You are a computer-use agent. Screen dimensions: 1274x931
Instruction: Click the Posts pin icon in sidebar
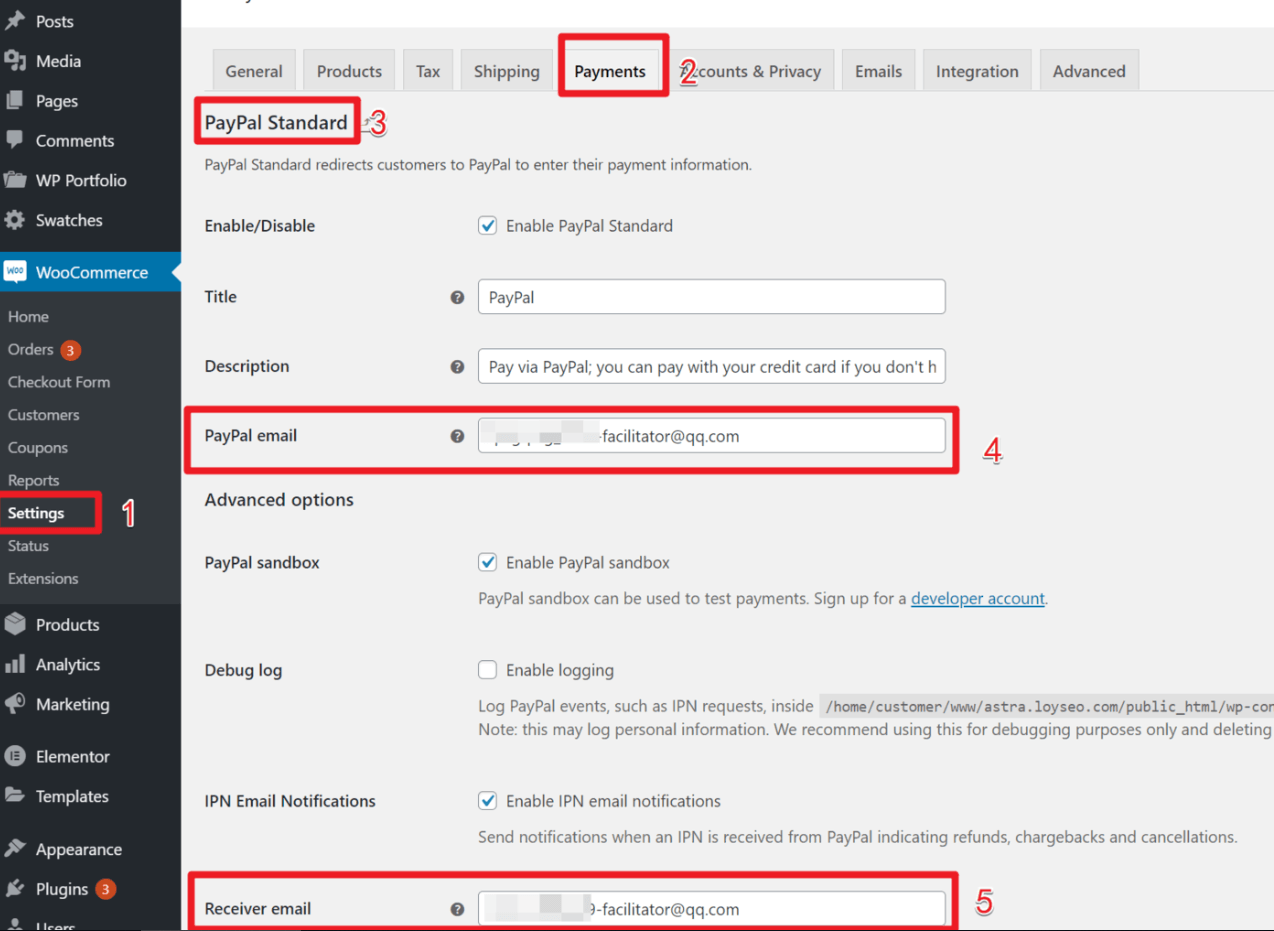pos(15,21)
